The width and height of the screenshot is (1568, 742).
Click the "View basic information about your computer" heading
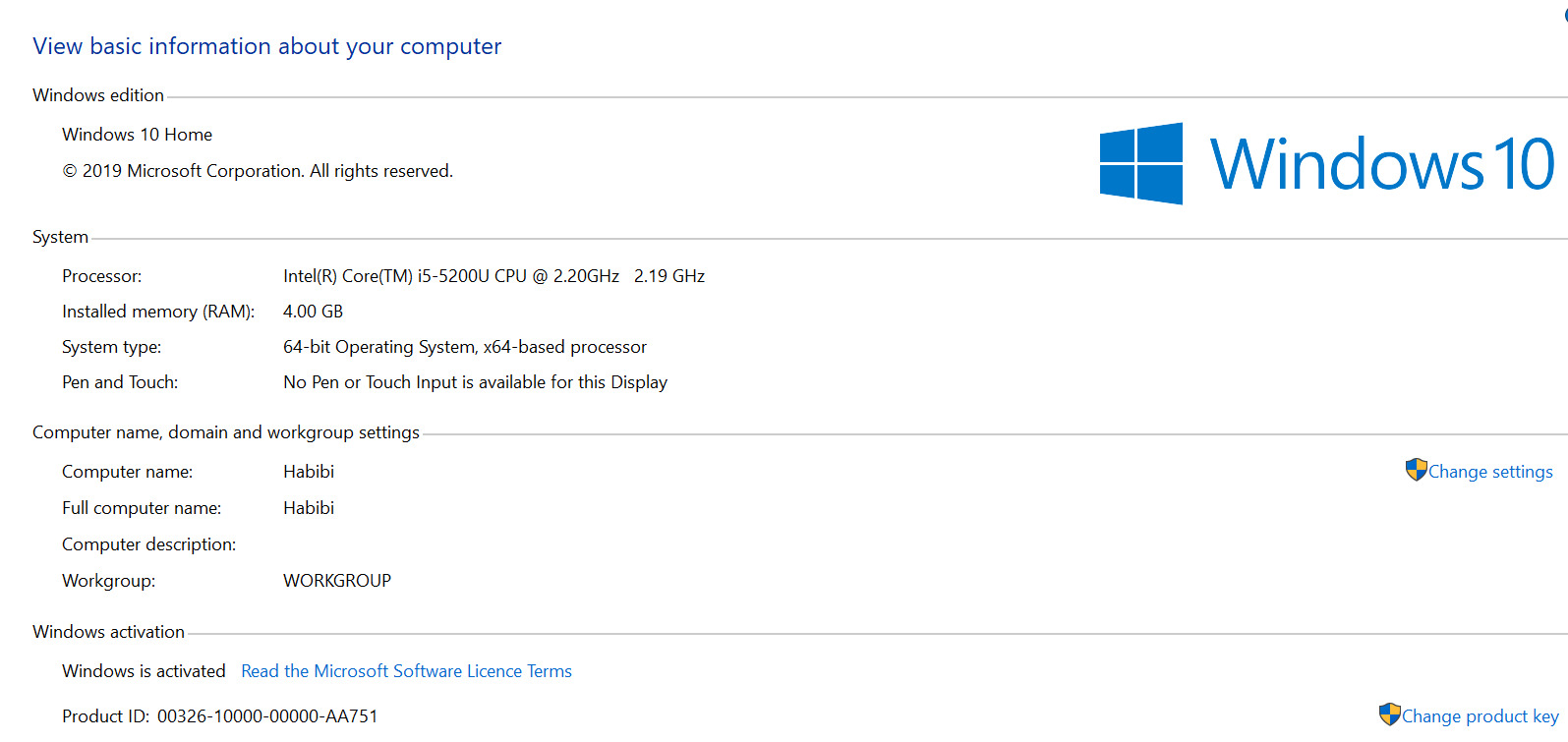(x=266, y=46)
